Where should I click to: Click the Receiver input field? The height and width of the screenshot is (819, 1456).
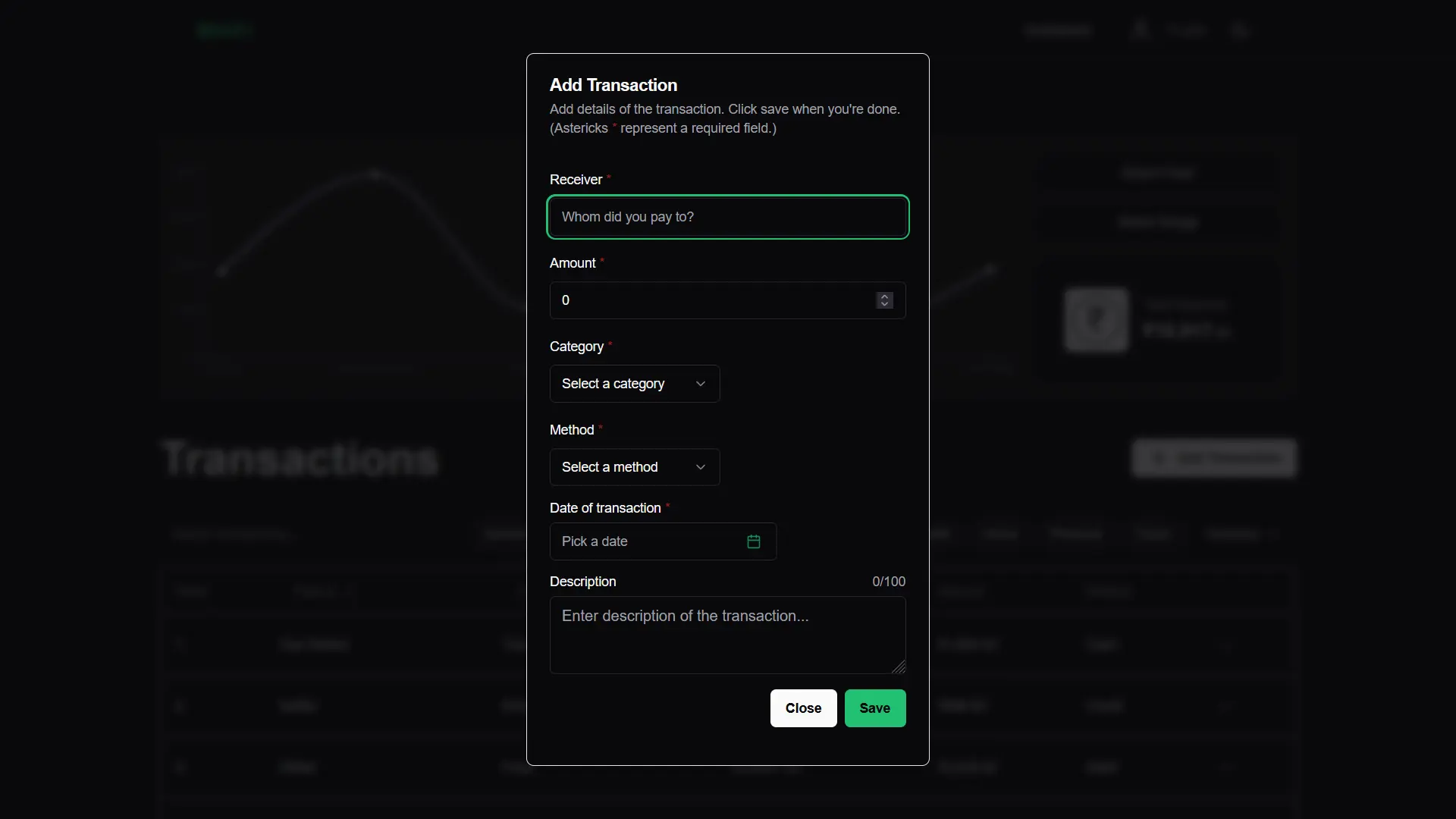tap(727, 218)
